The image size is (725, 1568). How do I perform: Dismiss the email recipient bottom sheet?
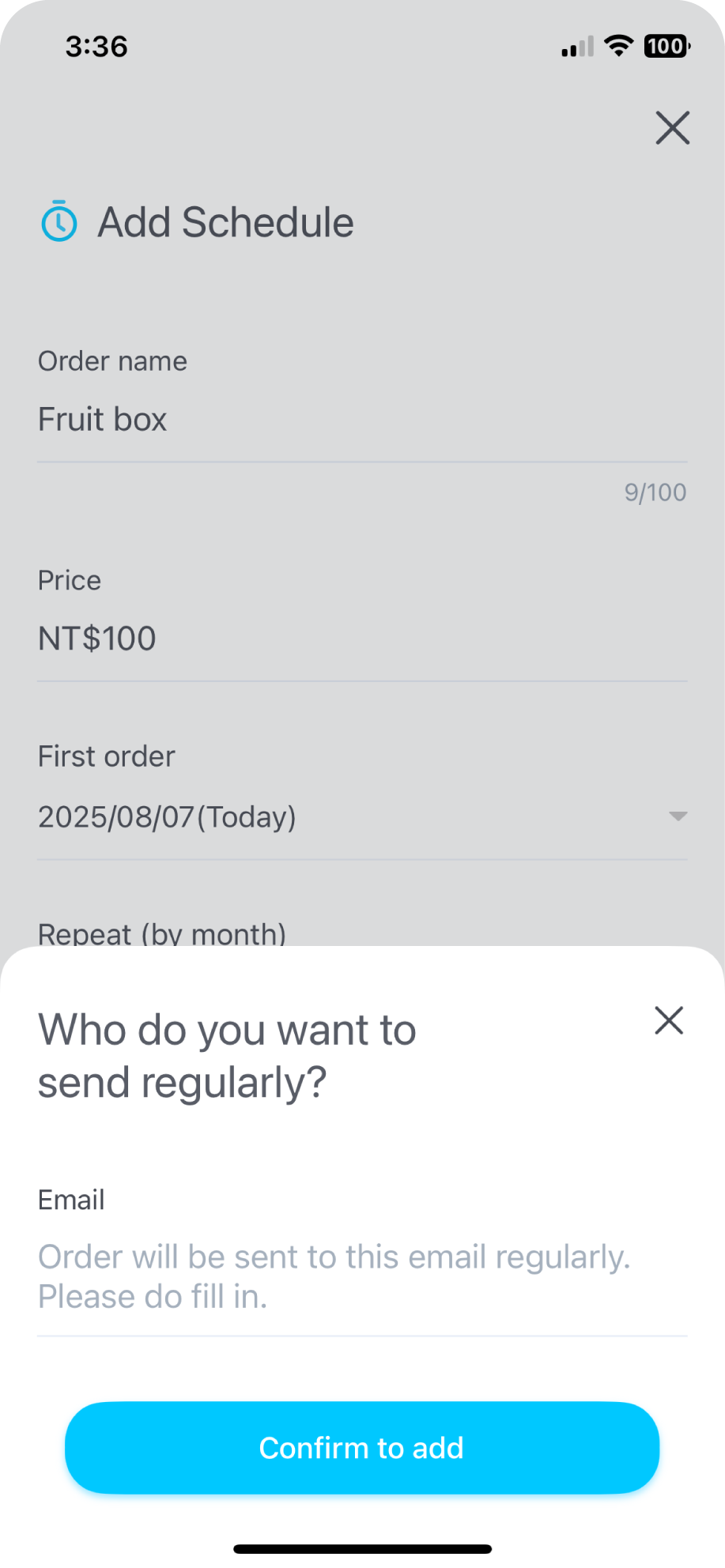[x=669, y=1021]
